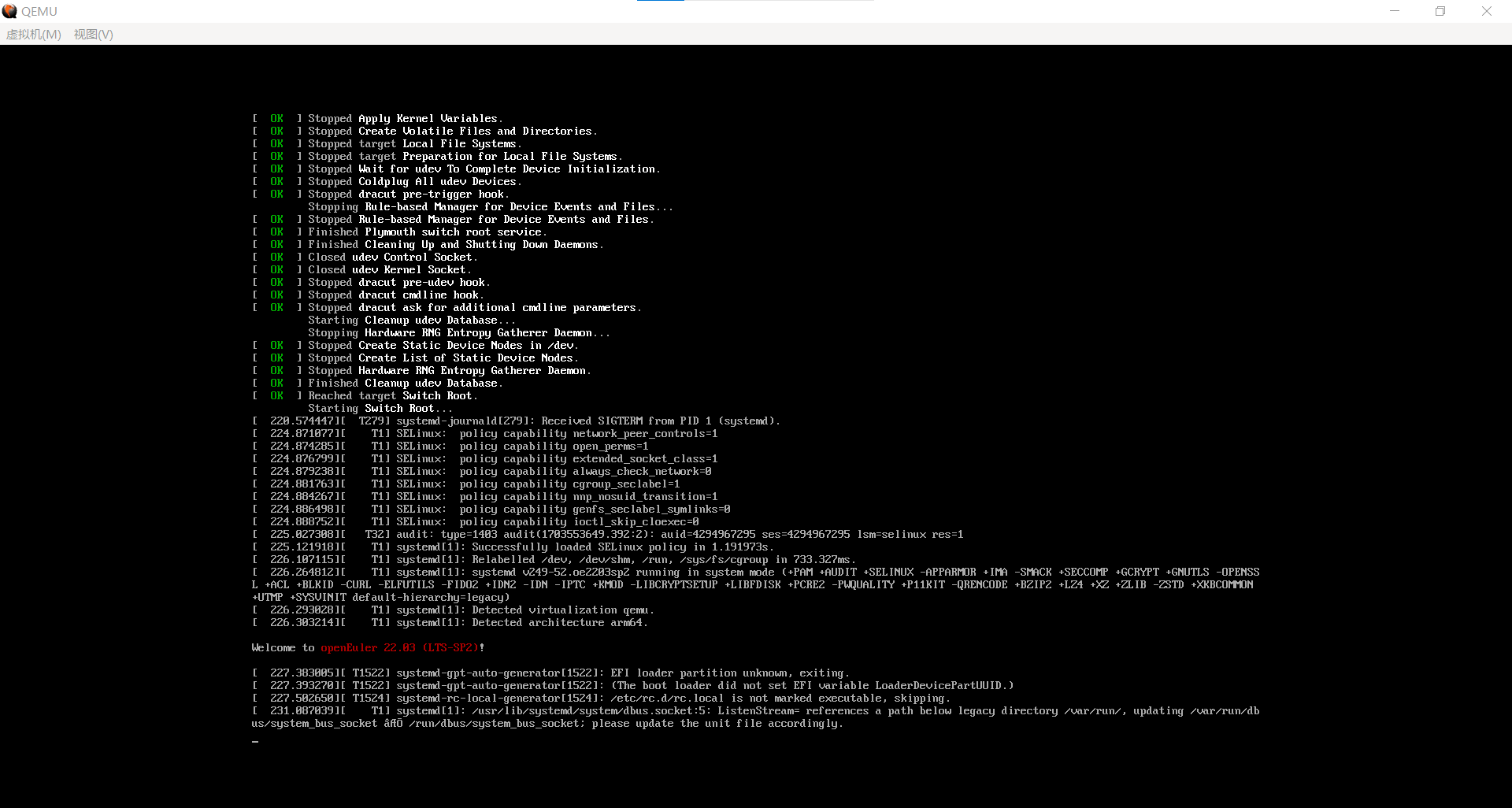The height and width of the screenshot is (808, 1512).
Task: Click 'Successfully loaded SELinux policy' line
Action: click(513, 547)
